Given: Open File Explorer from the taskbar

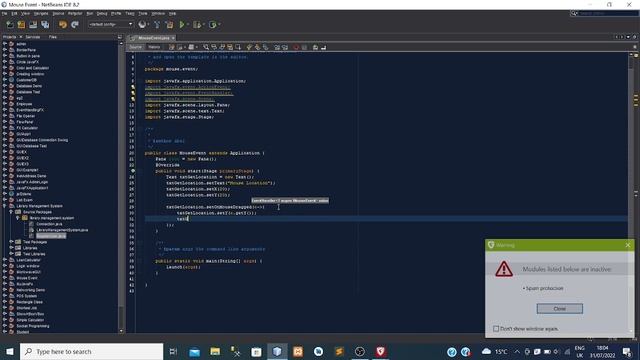Looking at the screenshot, I should click(x=215, y=351).
